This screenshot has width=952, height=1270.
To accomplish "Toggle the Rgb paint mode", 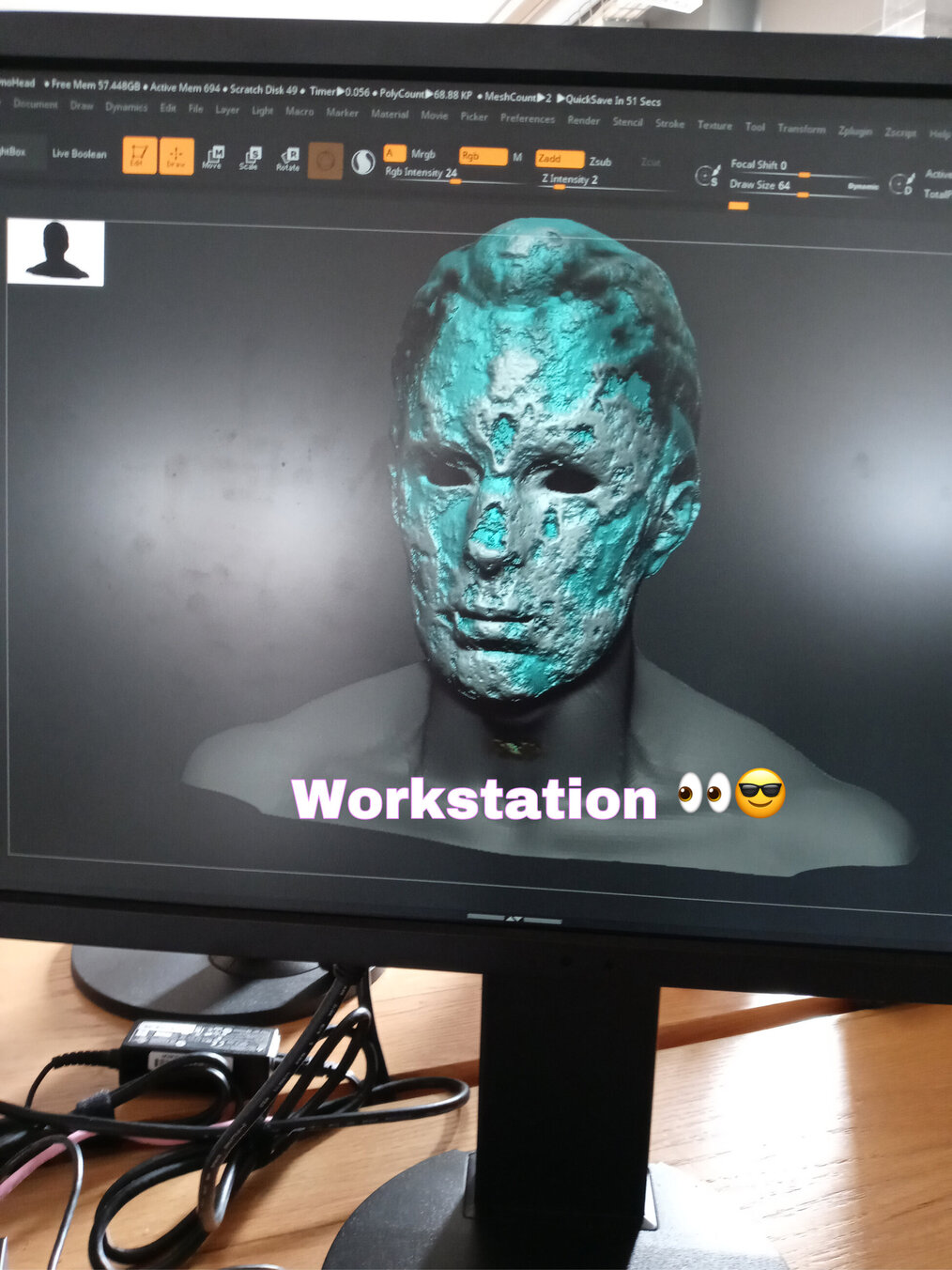I will coord(482,156).
